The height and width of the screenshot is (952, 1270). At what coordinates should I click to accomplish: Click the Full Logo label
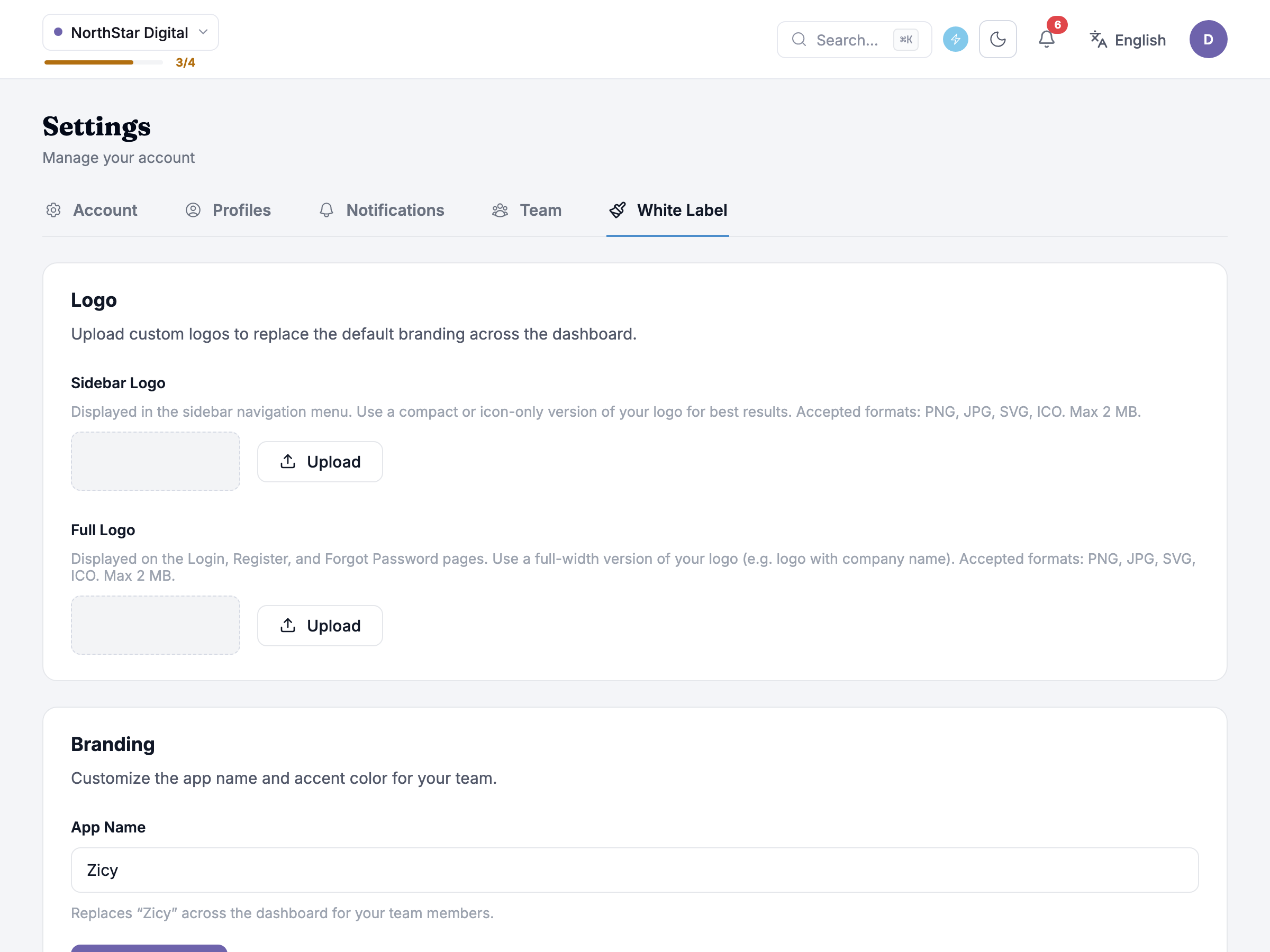click(x=103, y=530)
